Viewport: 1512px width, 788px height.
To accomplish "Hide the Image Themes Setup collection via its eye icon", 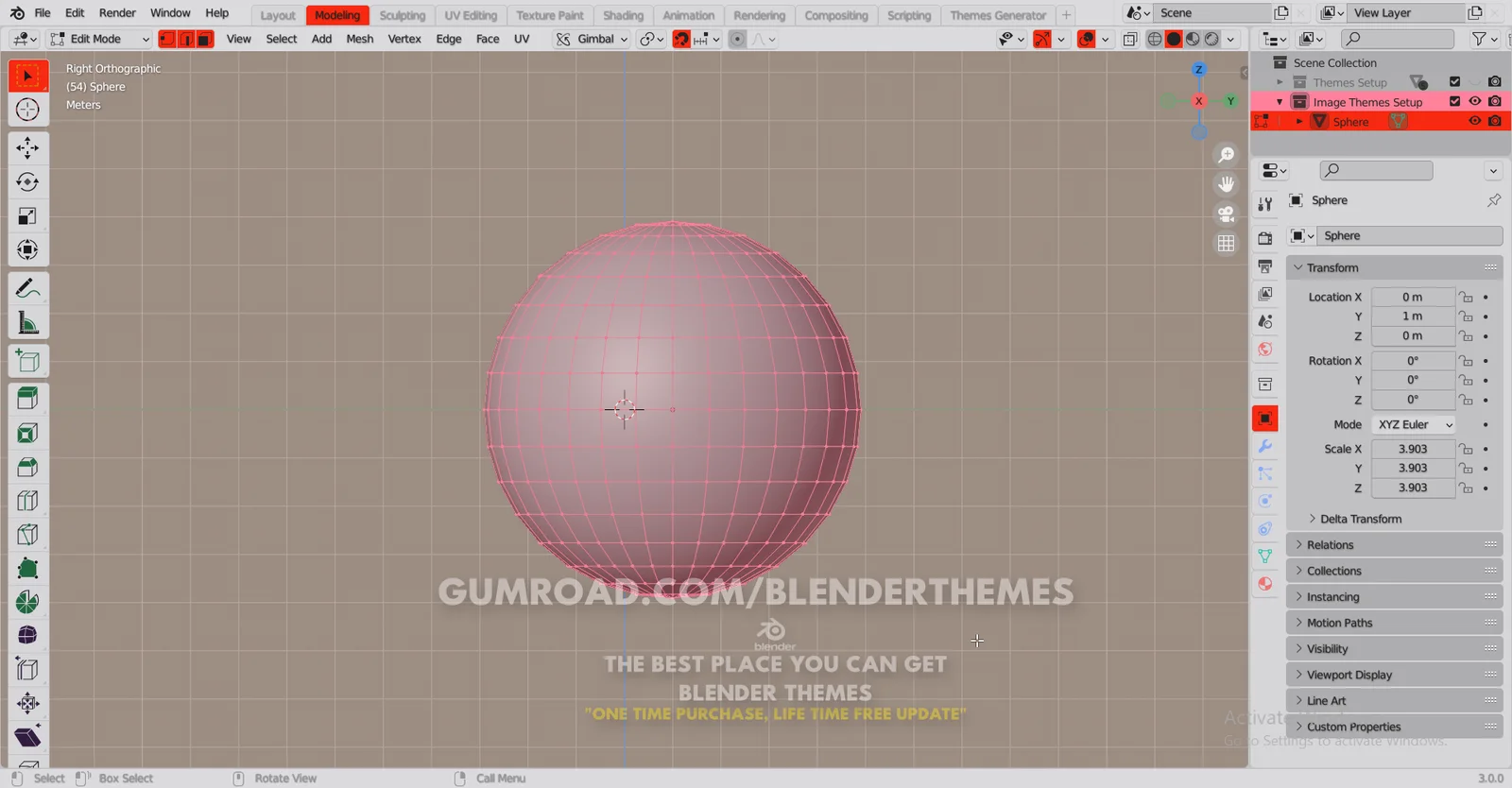I will tap(1475, 101).
